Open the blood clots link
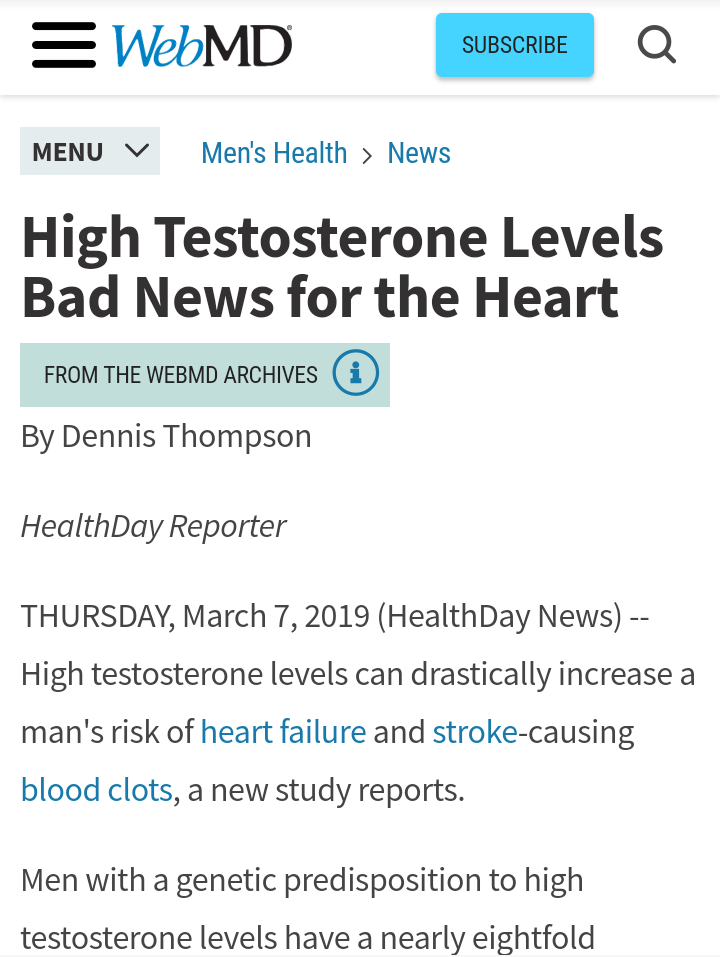This screenshot has width=720, height=957. (97, 789)
